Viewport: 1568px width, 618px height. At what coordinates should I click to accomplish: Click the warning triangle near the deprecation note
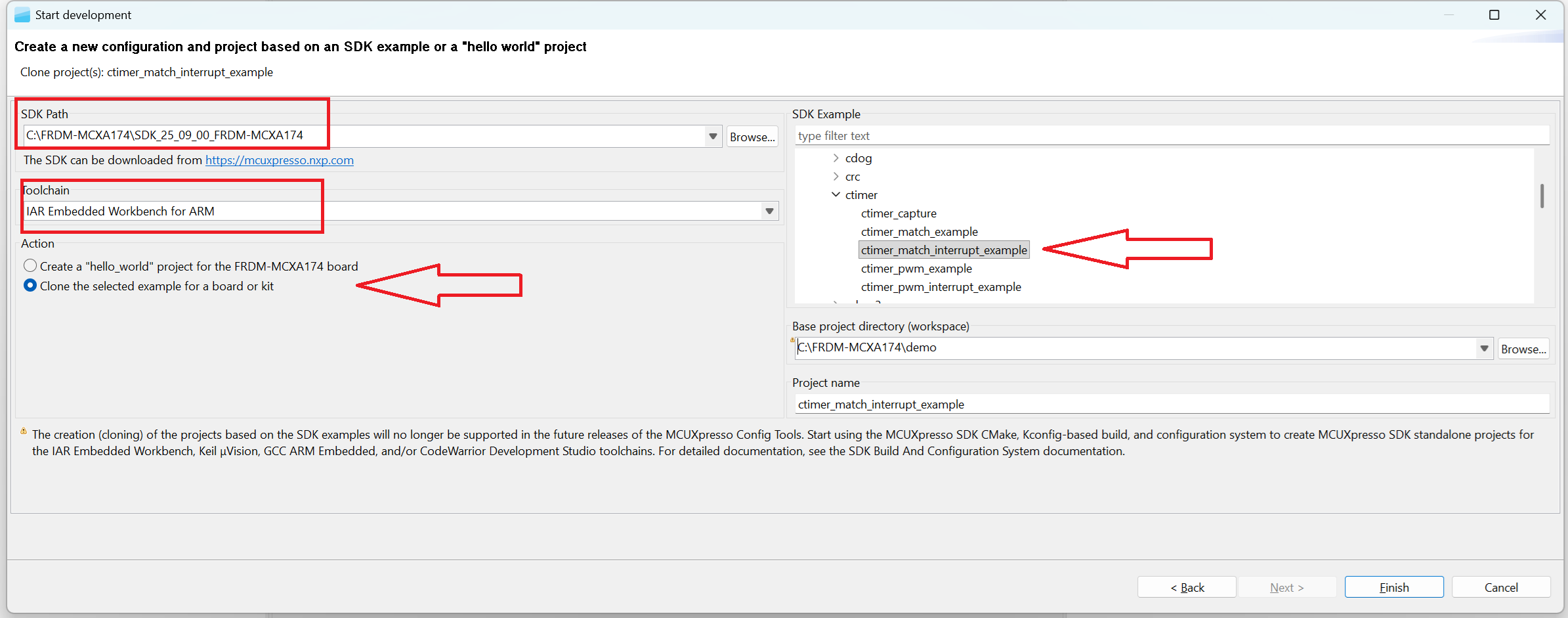pyautogui.click(x=24, y=431)
